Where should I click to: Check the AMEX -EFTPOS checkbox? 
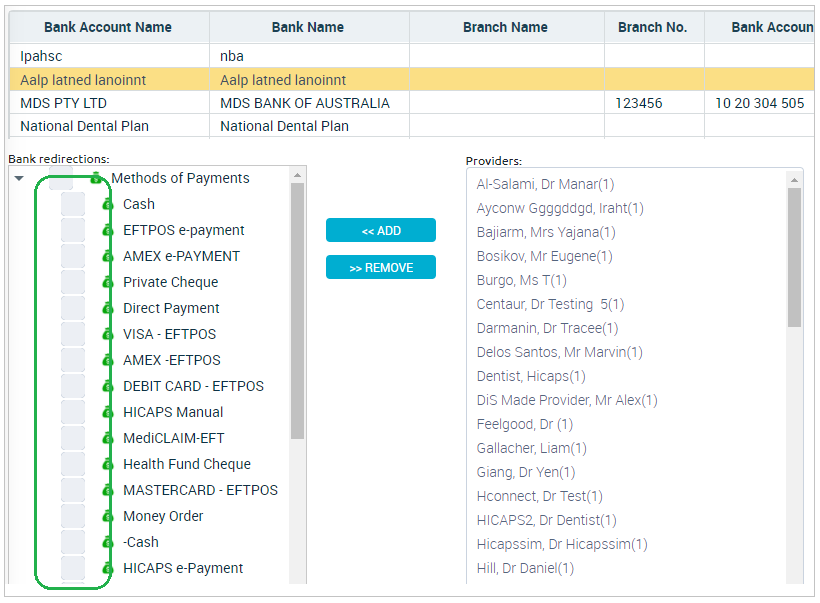(73, 360)
